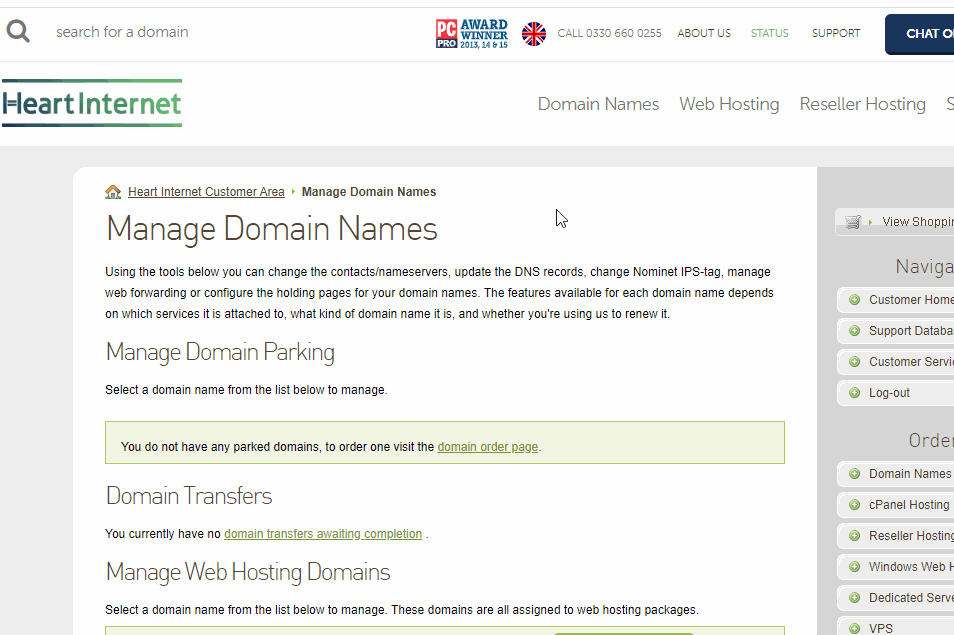Click the Heart Internet logo
Screen dimensions: 954x635
tap(92, 103)
